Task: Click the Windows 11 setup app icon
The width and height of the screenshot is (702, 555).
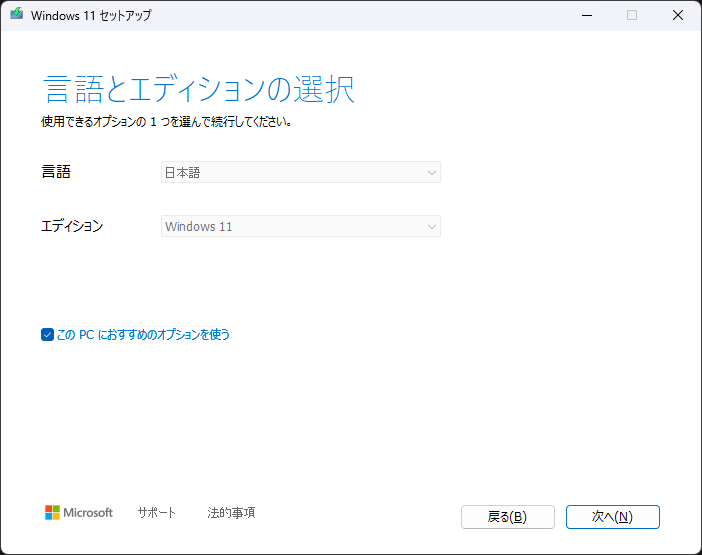Action: point(17,14)
